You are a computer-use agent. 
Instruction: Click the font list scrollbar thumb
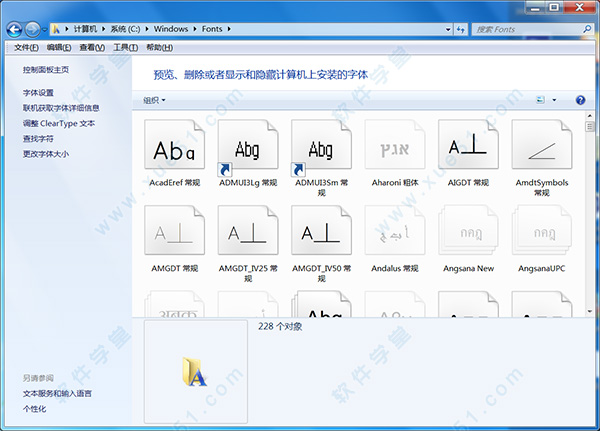pos(589,126)
